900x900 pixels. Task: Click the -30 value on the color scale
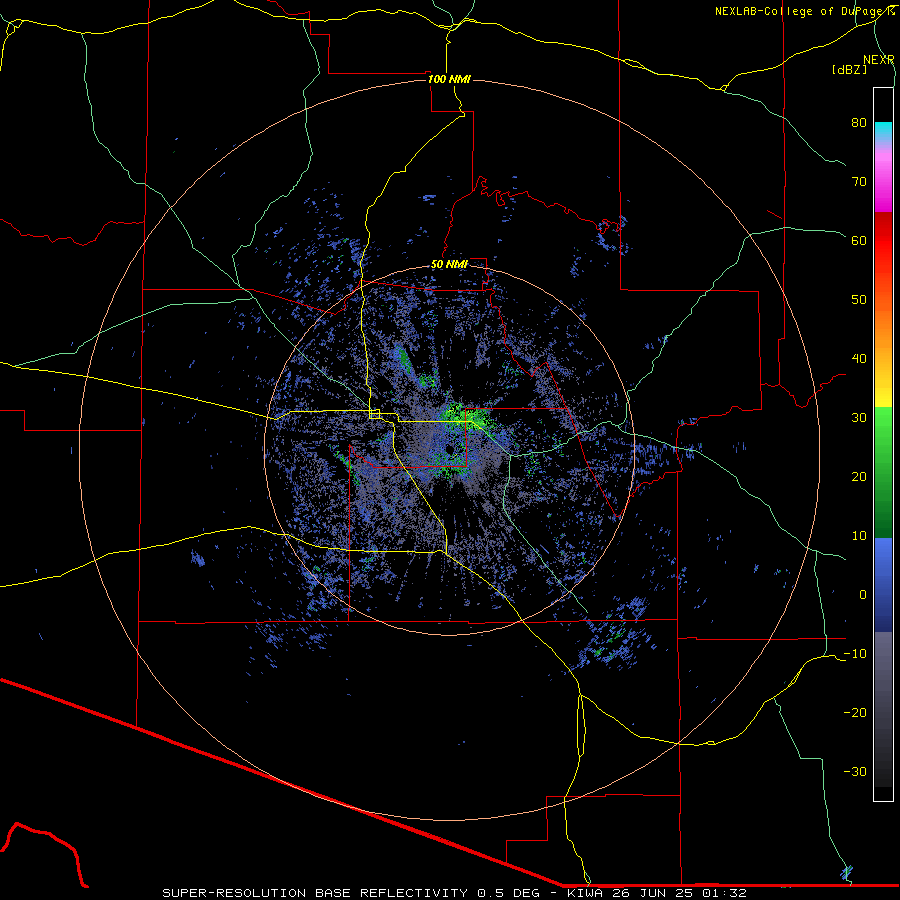tap(855, 771)
